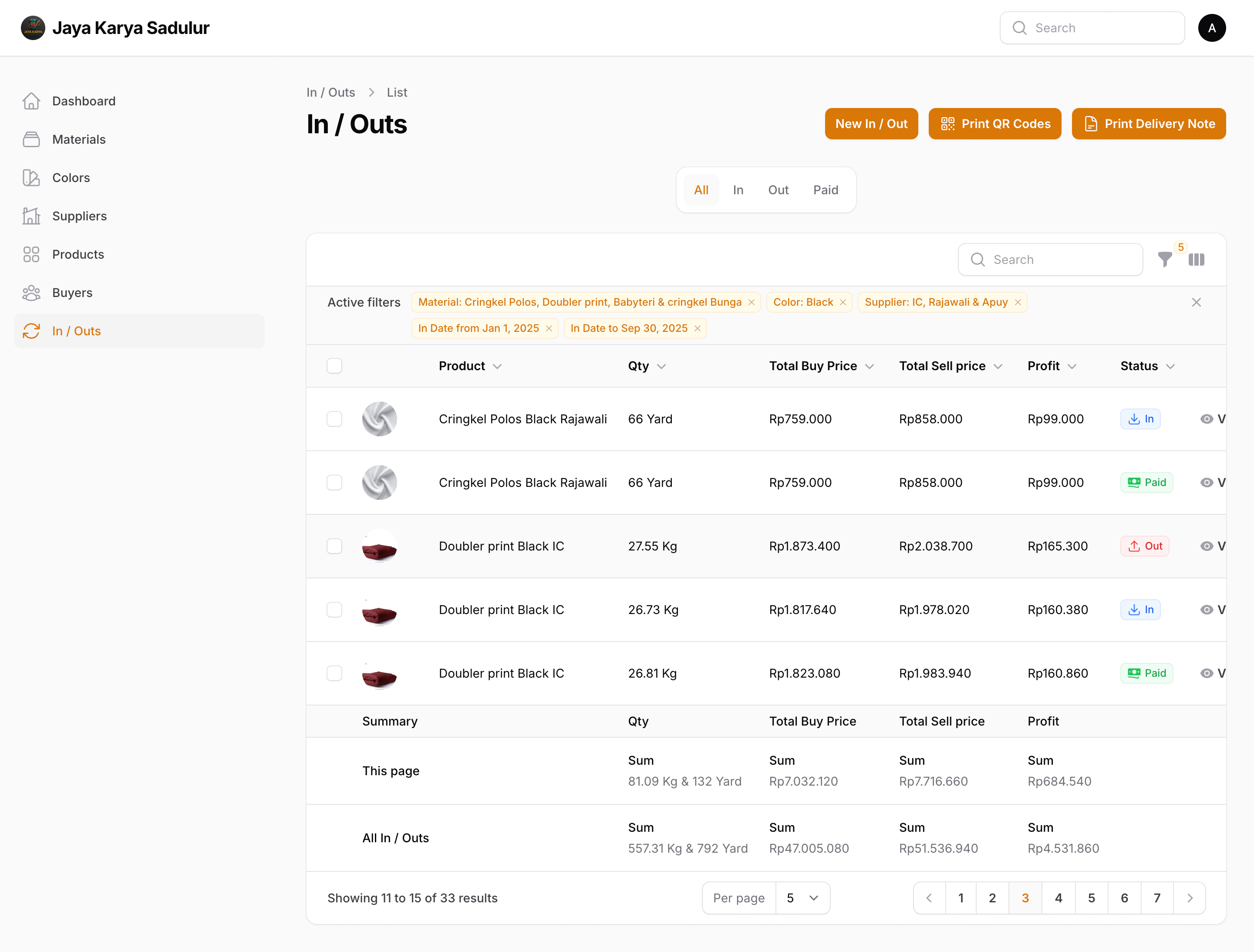Switch to the Paid tab

click(x=826, y=190)
